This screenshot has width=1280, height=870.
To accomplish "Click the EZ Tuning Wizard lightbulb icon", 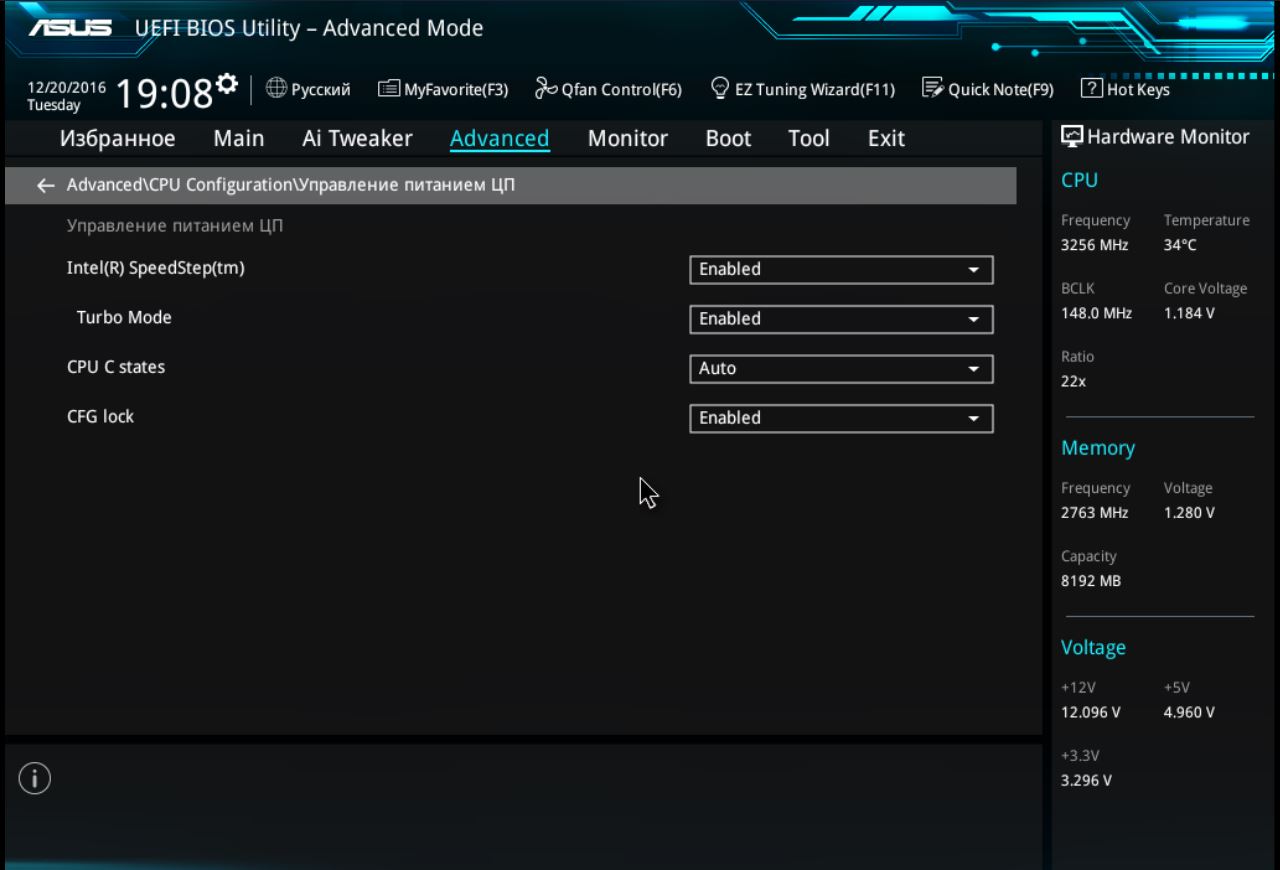I will point(720,88).
